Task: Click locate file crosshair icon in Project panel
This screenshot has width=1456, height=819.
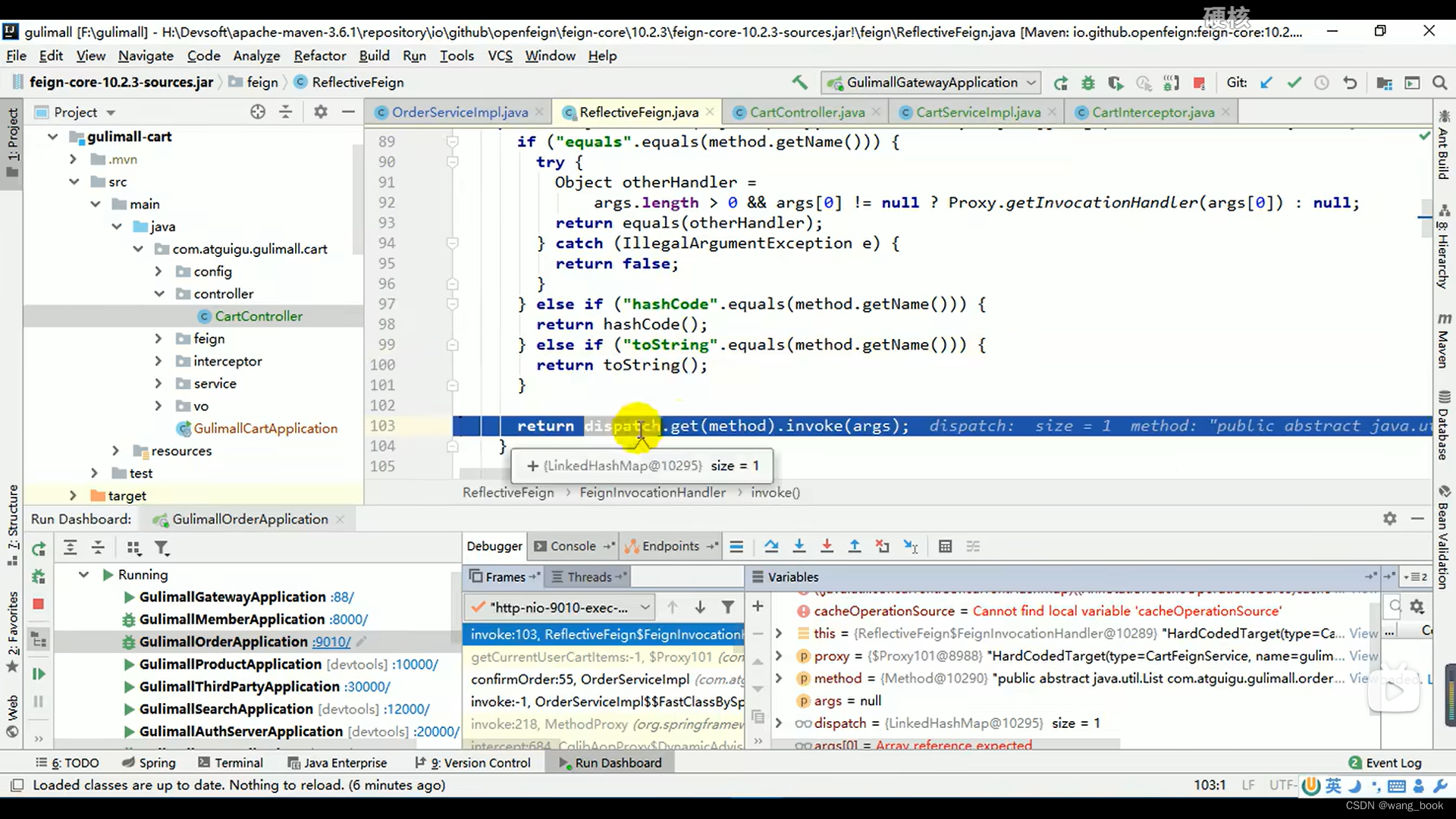Action: click(258, 112)
